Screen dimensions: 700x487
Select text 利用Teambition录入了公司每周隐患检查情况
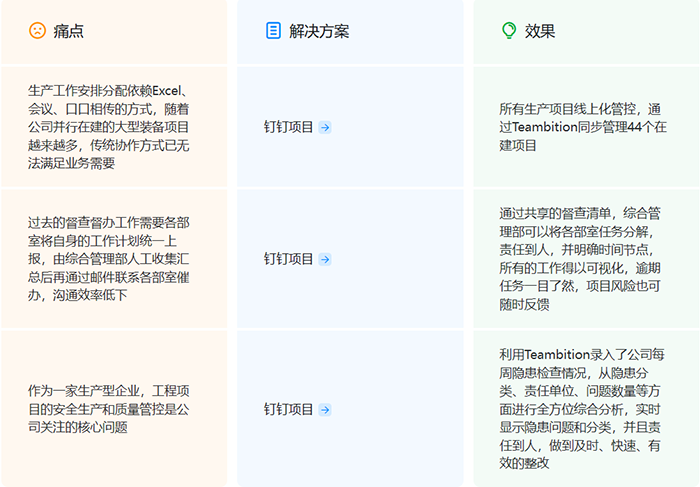tap(582, 363)
